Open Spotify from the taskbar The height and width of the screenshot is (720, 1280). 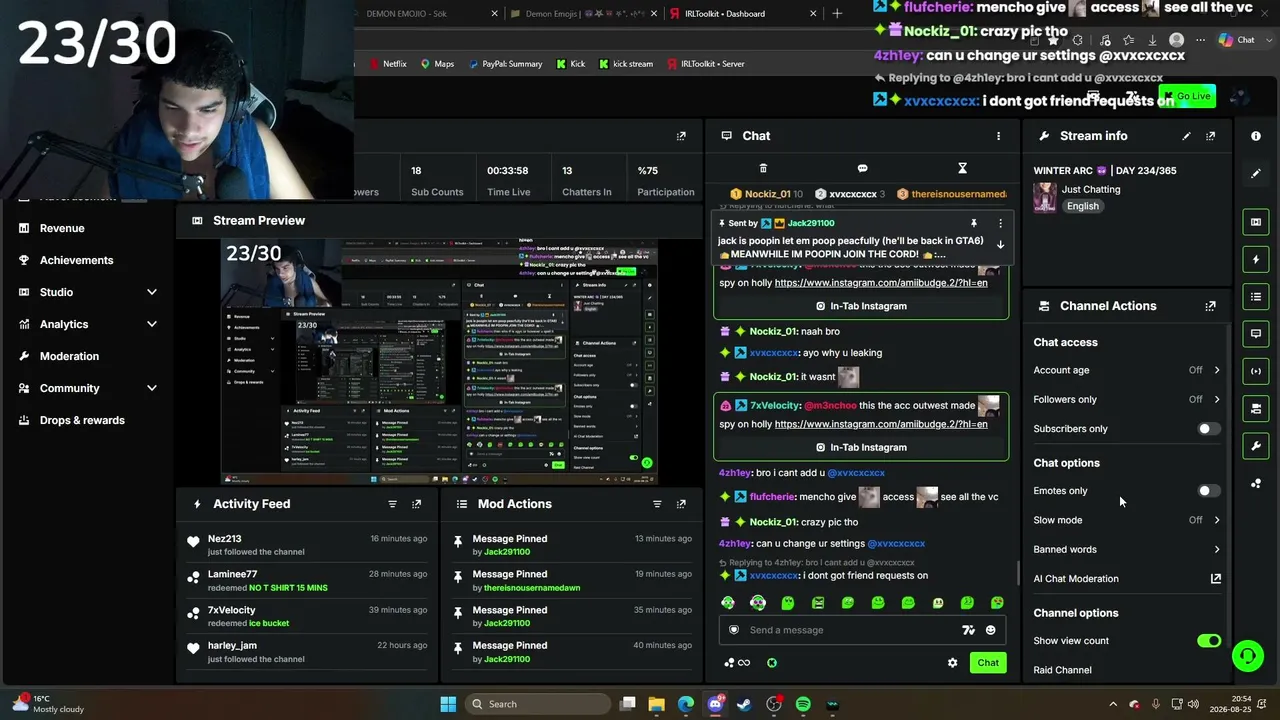803,704
